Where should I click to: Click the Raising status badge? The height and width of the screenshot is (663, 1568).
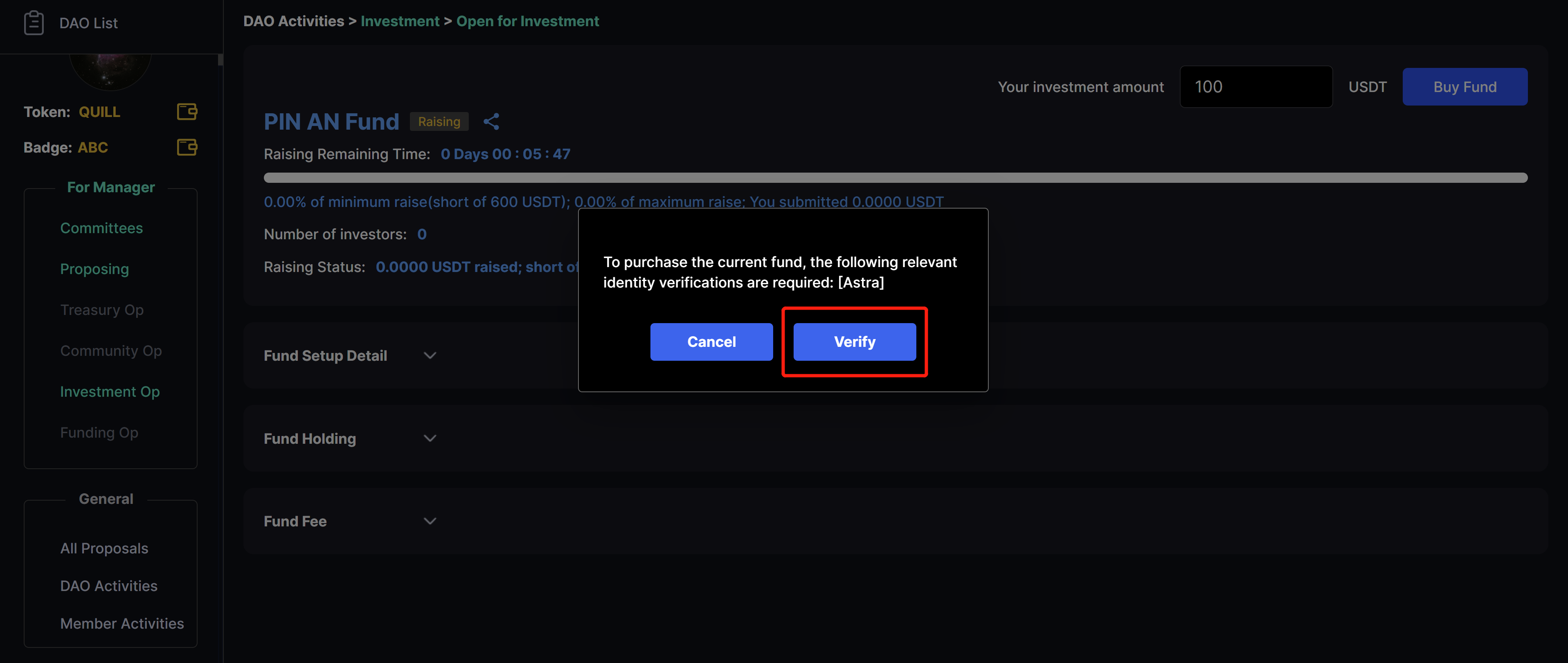439,122
